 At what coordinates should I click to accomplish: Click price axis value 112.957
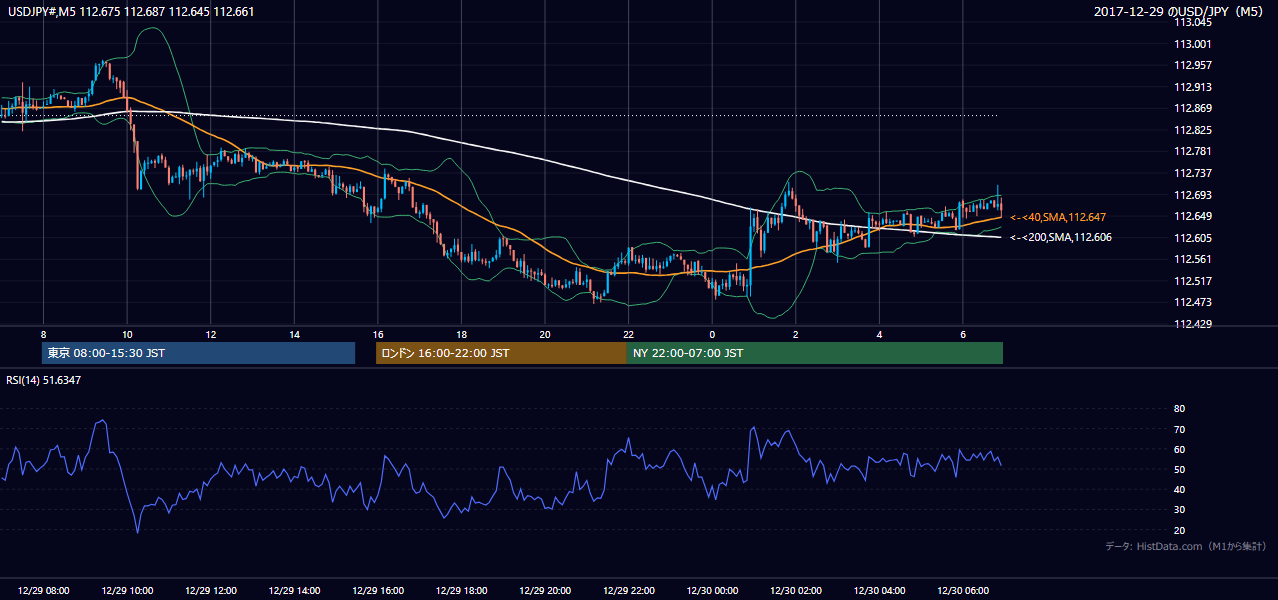(x=1192, y=65)
